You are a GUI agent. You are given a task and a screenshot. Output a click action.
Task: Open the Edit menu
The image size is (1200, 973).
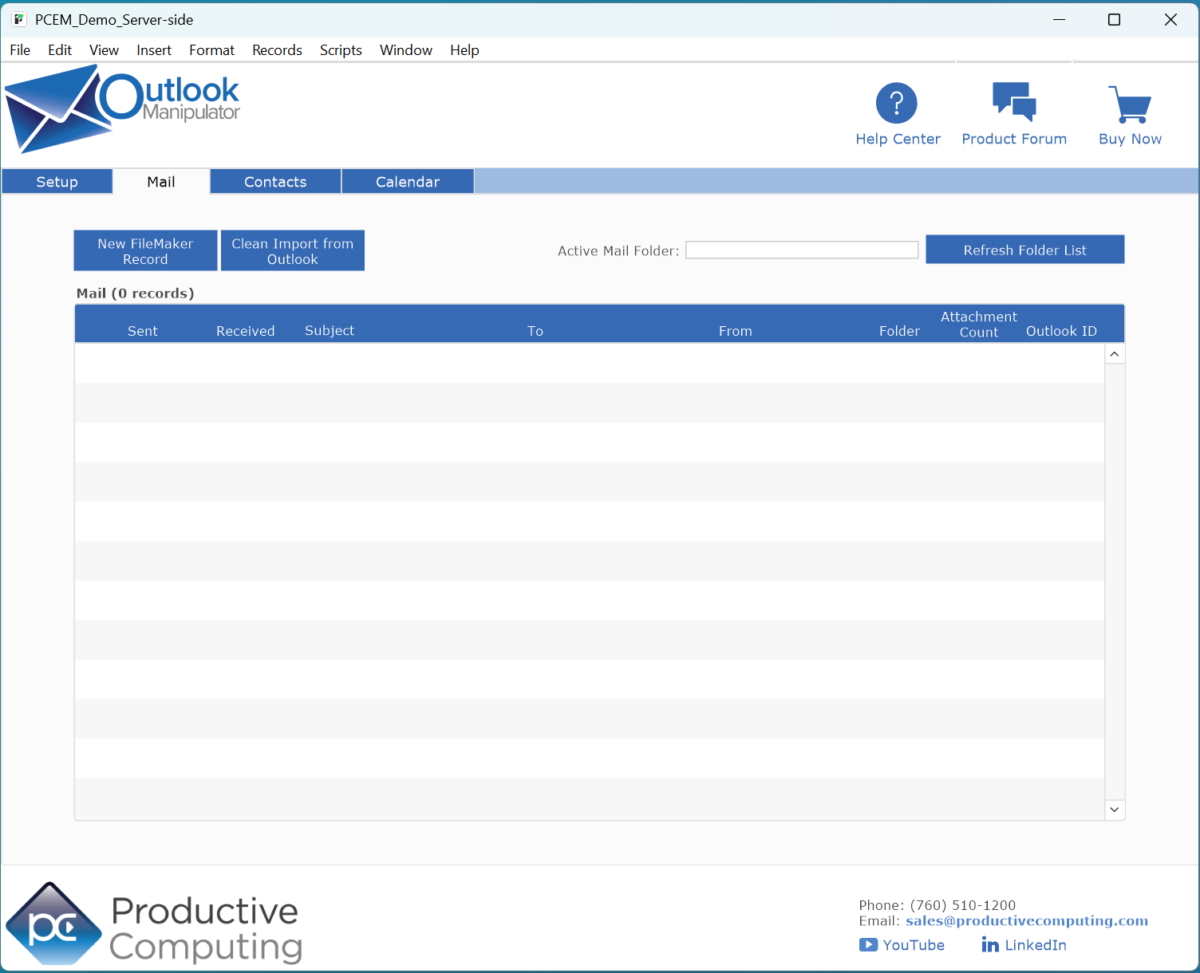tap(60, 50)
